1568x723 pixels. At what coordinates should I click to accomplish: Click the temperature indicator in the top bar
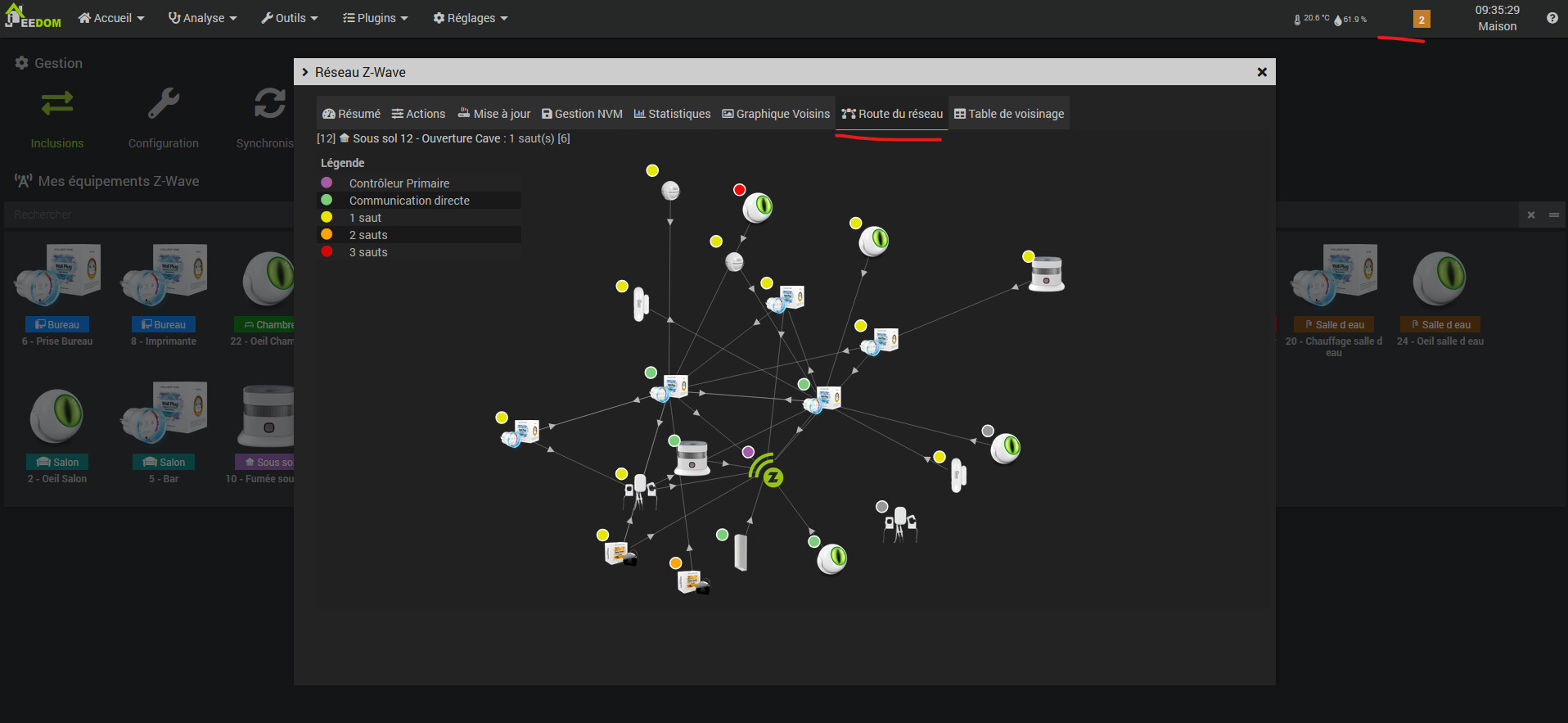1311,19
